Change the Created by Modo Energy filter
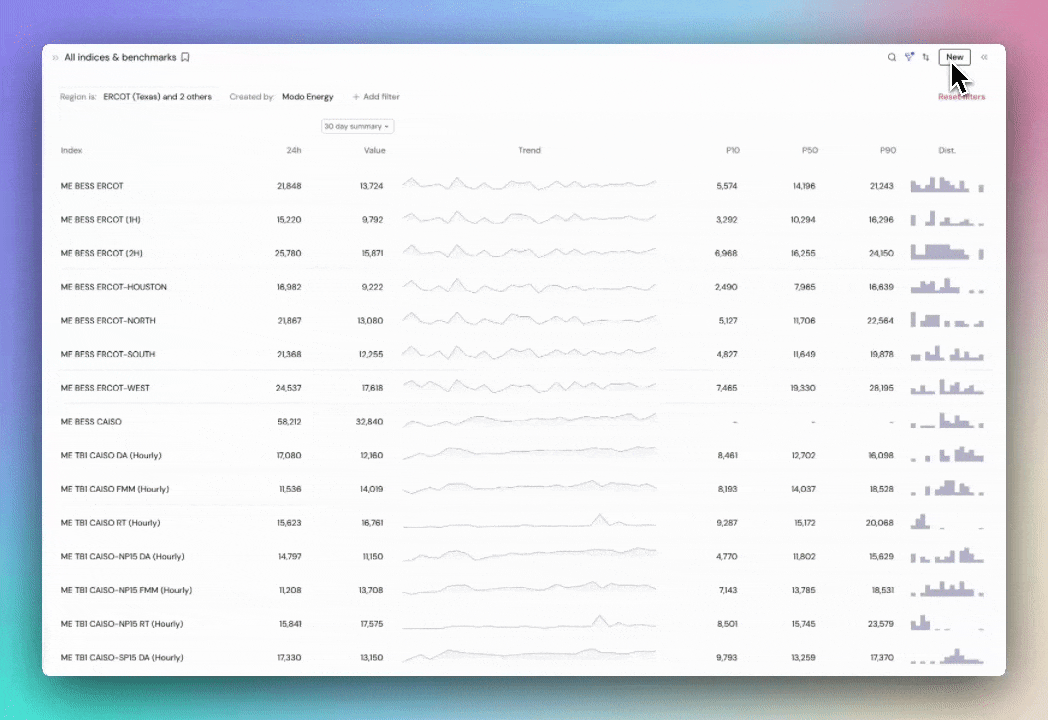 (x=307, y=97)
